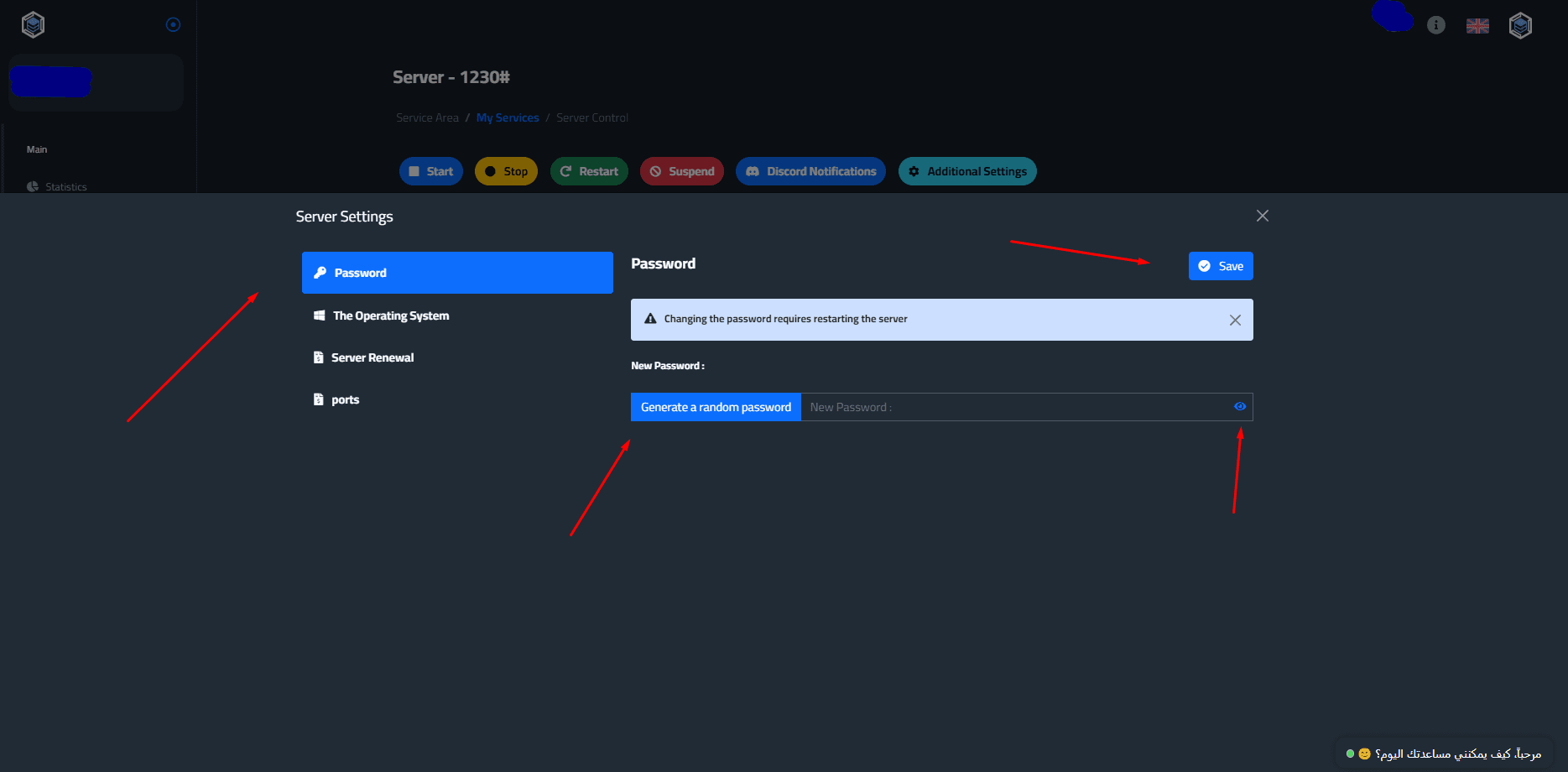The width and height of the screenshot is (1568, 772).
Task: Dismiss the restart-required warning alert
Action: point(1235,320)
